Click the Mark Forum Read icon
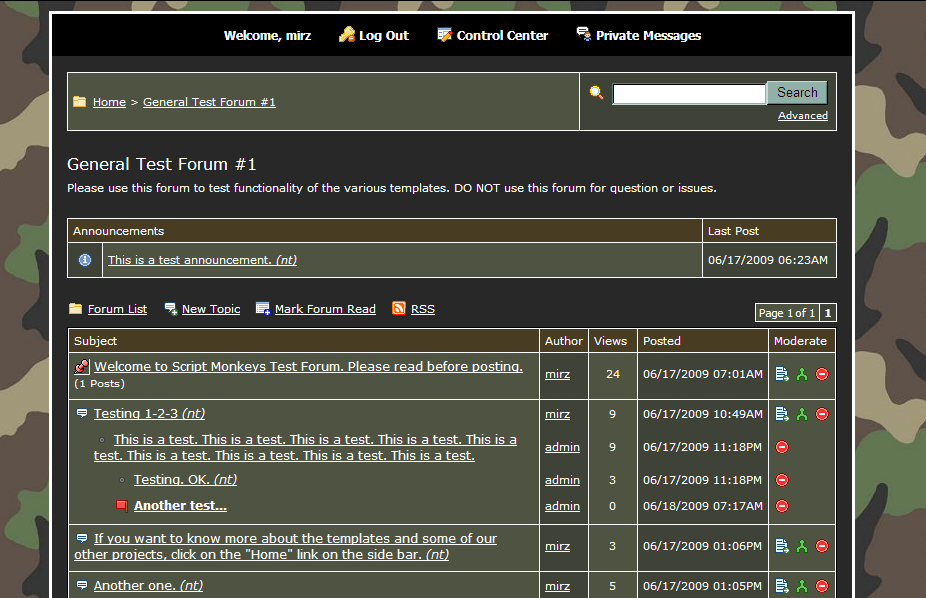This screenshot has height=598, width=926. click(263, 309)
